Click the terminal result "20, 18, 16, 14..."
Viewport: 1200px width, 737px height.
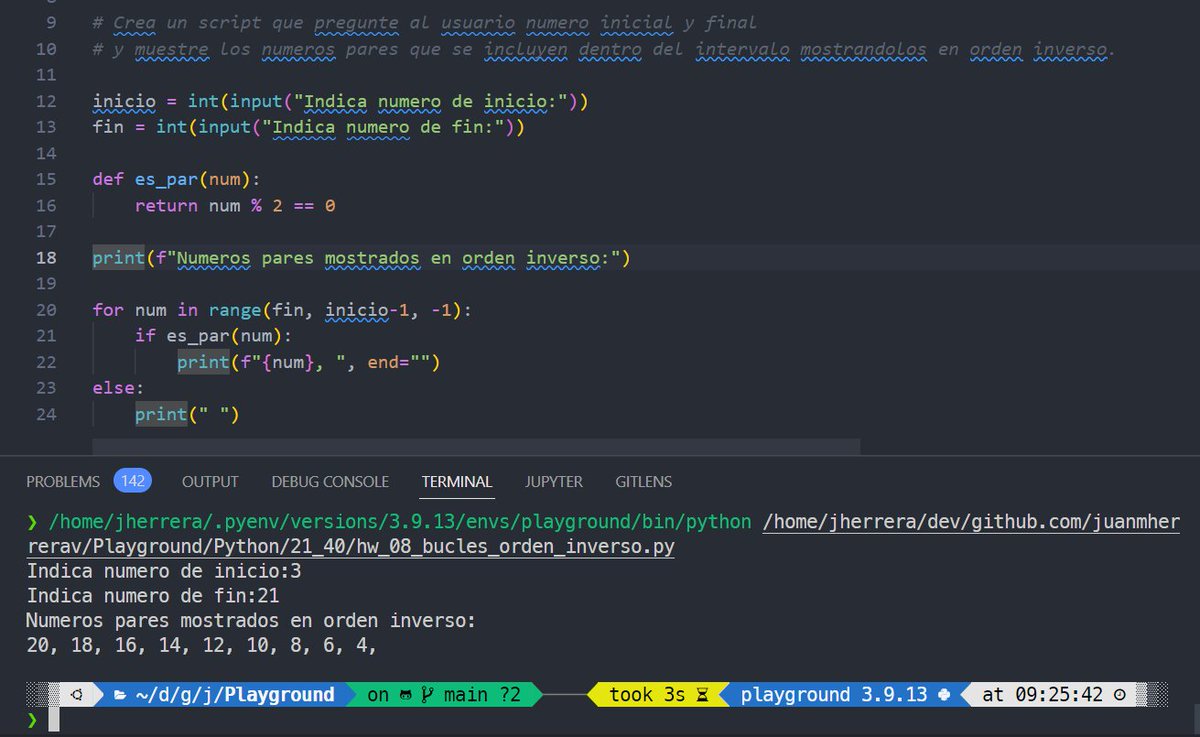202,647
